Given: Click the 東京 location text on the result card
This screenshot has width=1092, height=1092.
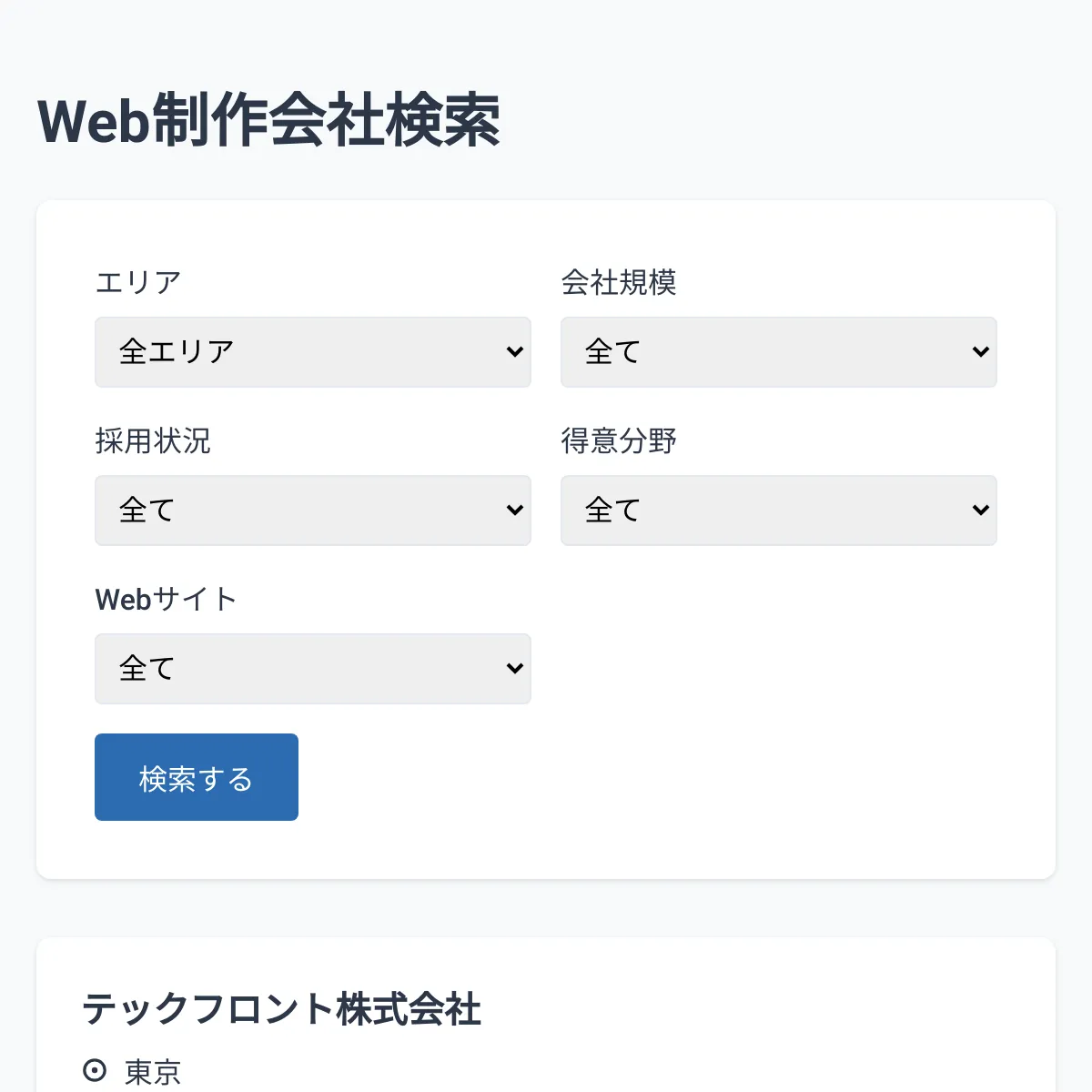Looking at the screenshot, I should [153, 1071].
